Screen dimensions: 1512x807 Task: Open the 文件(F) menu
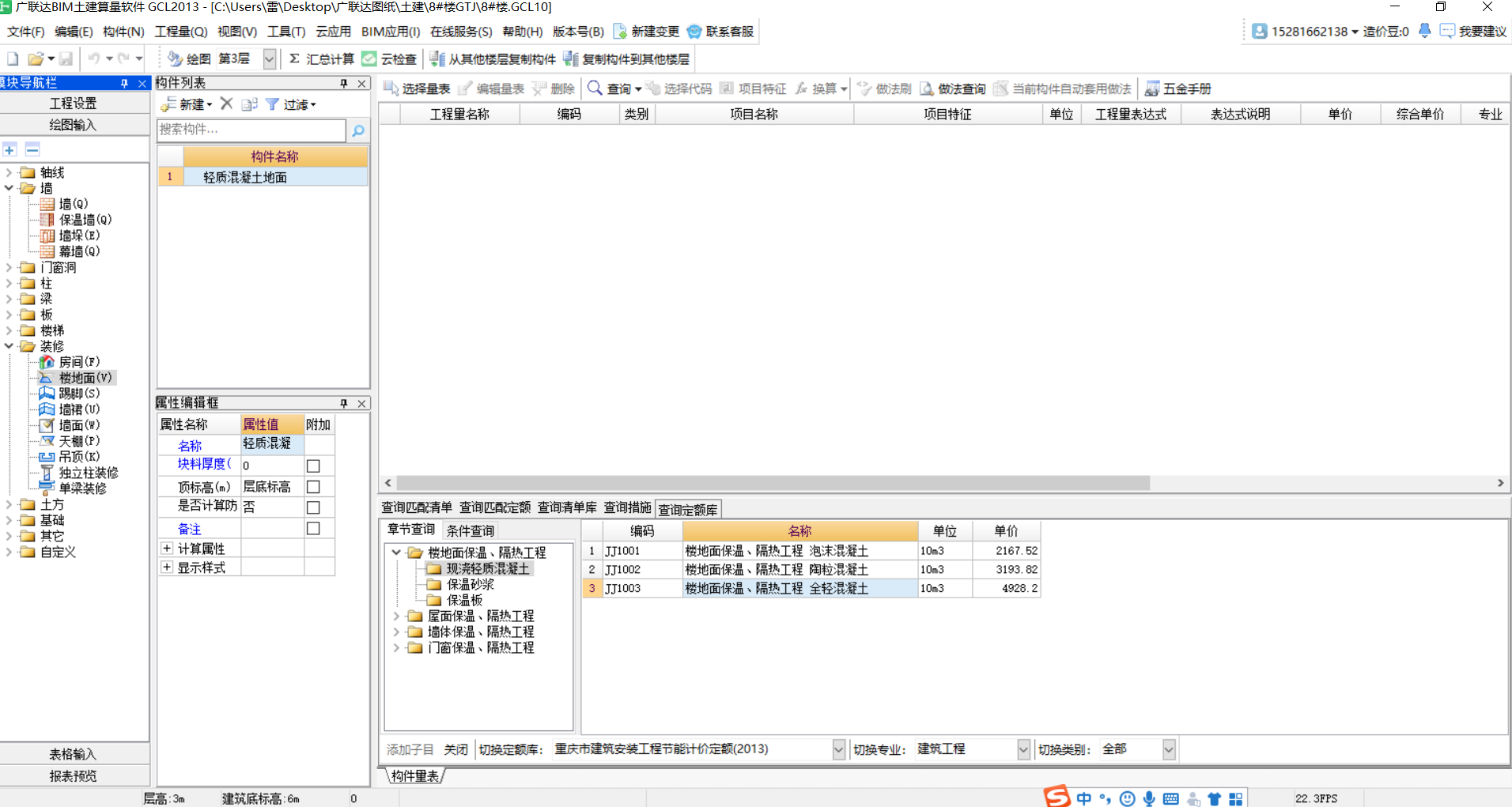click(x=26, y=32)
